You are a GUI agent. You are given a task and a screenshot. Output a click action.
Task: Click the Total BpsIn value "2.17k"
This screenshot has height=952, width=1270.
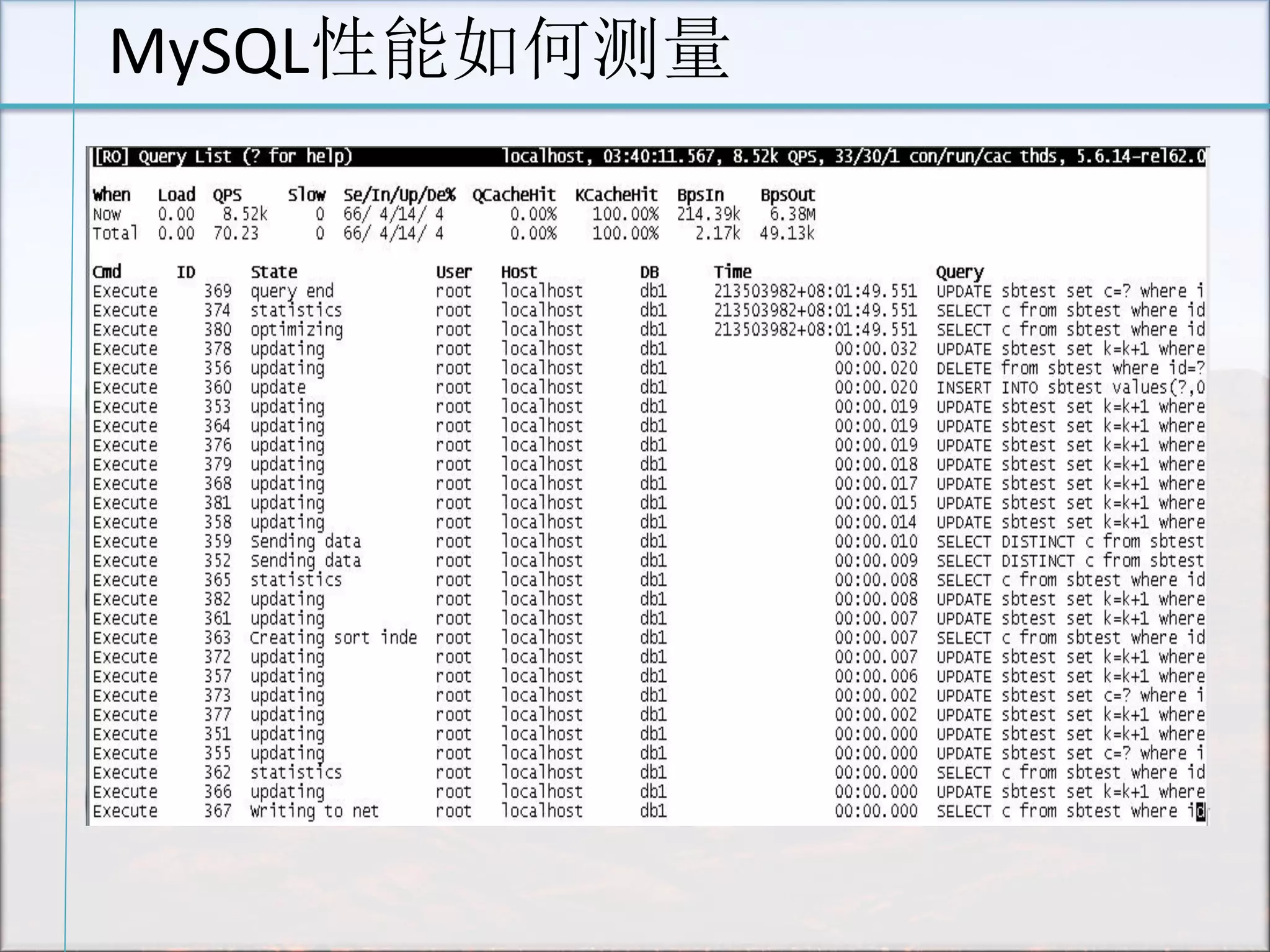718,234
